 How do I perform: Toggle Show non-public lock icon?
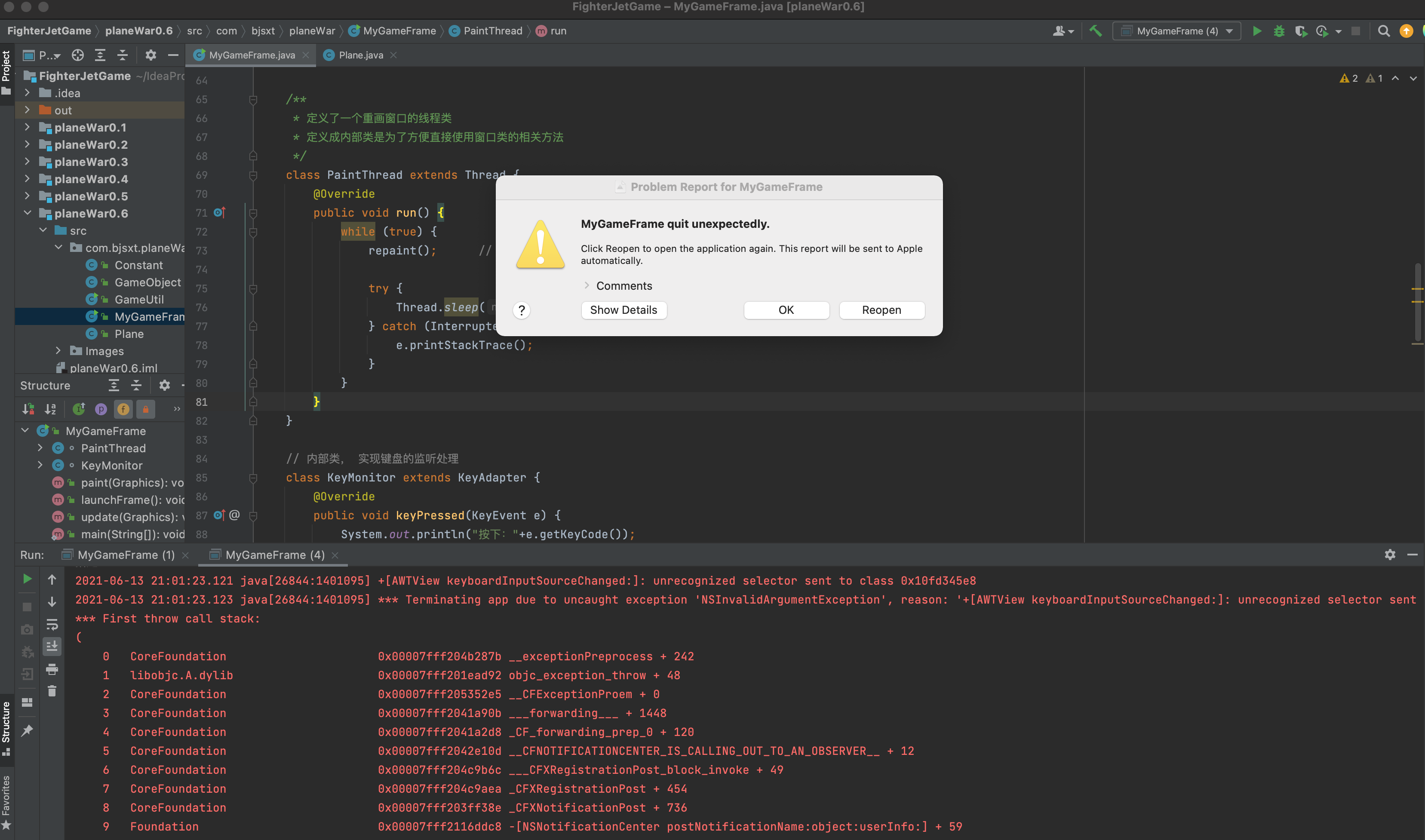point(145,409)
